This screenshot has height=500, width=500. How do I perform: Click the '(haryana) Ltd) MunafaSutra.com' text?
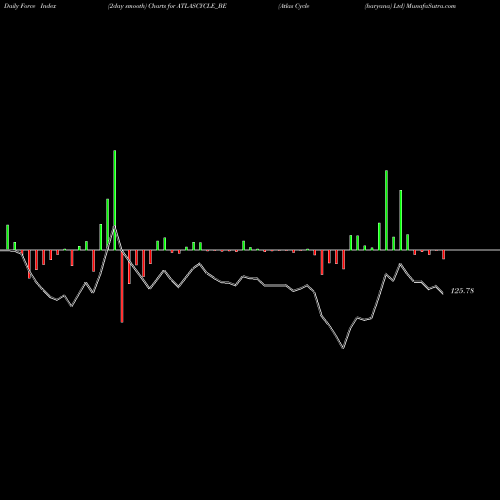click(x=410, y=6)
